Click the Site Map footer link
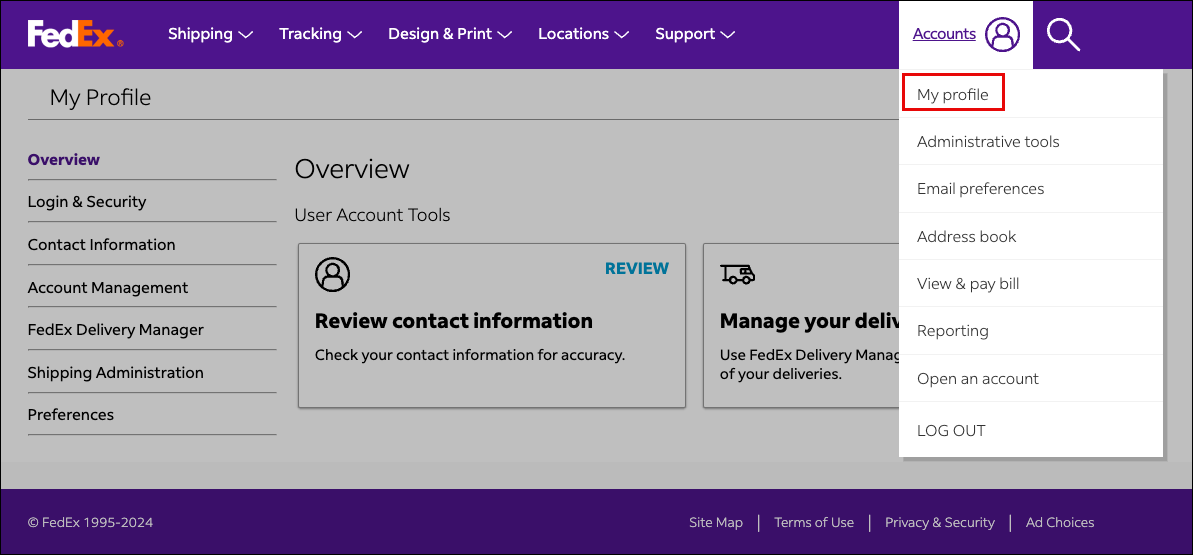 point(716,522)
